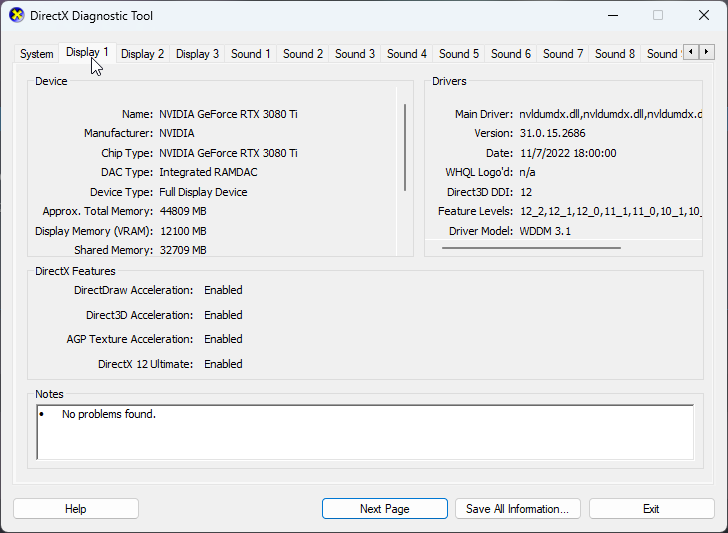The width and height of the screenshot is (728, 533).
Task: Click the Next Page button
Action: (384, 509)
